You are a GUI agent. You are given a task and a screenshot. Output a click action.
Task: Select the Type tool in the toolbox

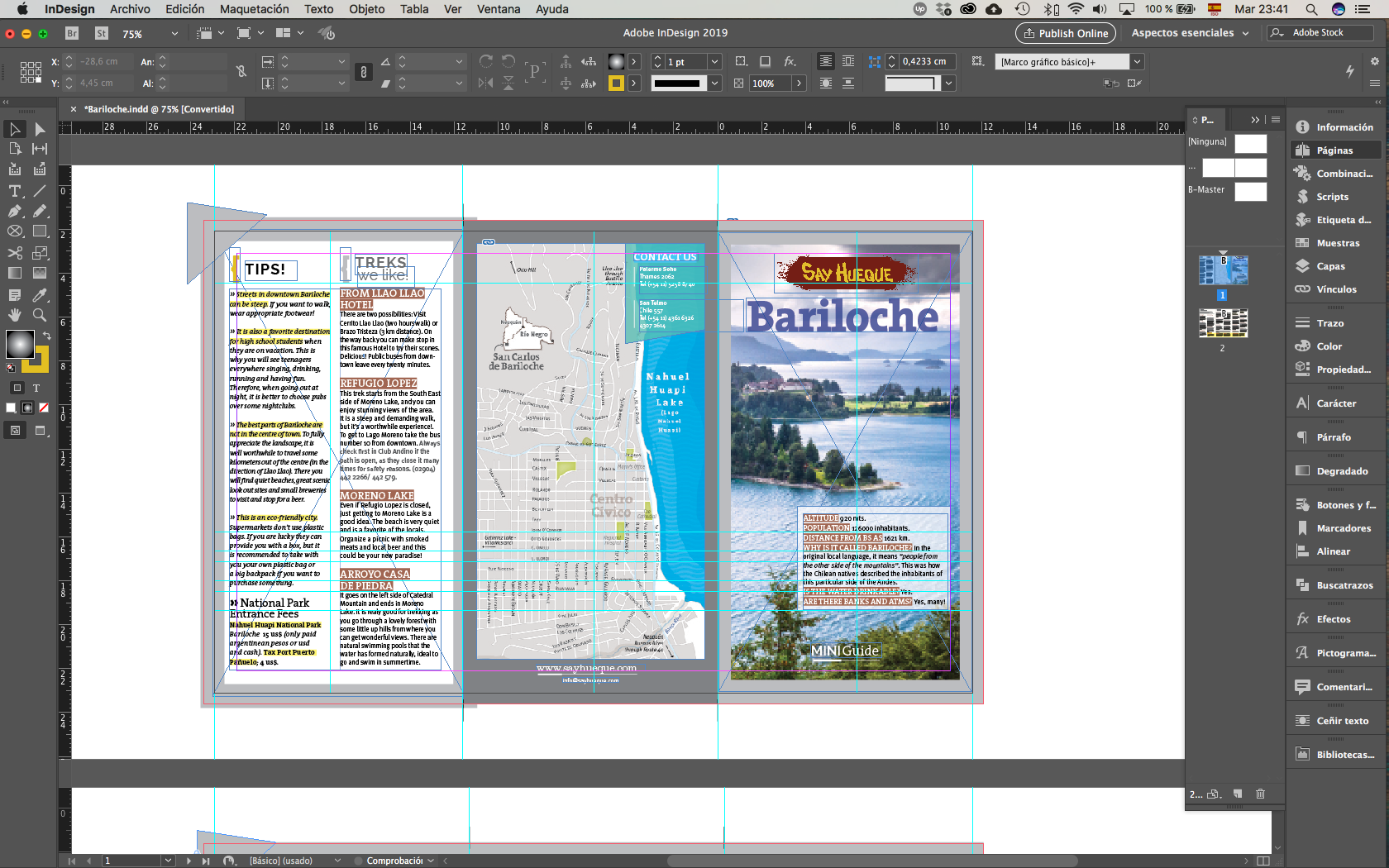coord(15,191)
